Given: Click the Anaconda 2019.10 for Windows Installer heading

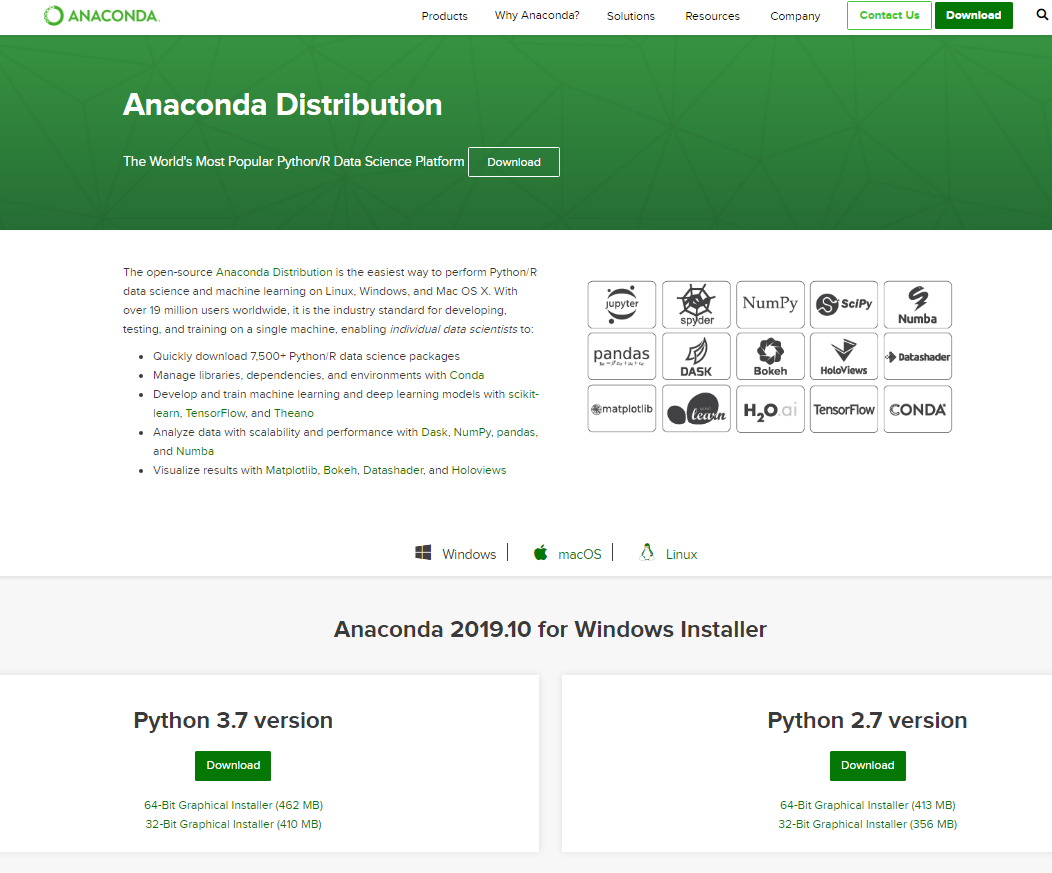Looking at the screenshot, I should pos(550,629).
